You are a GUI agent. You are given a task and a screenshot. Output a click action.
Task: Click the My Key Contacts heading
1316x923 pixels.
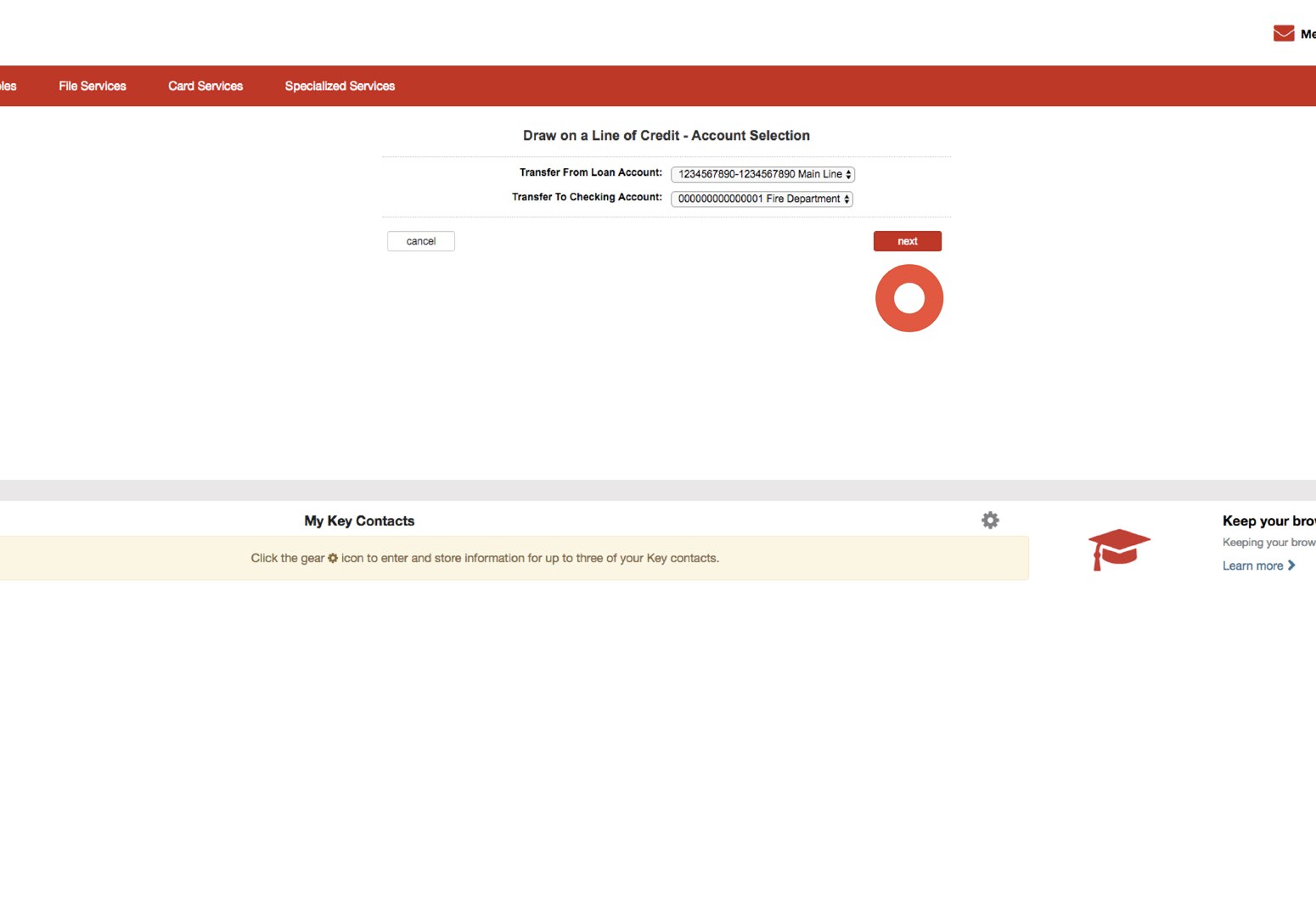tap(359, 520)
